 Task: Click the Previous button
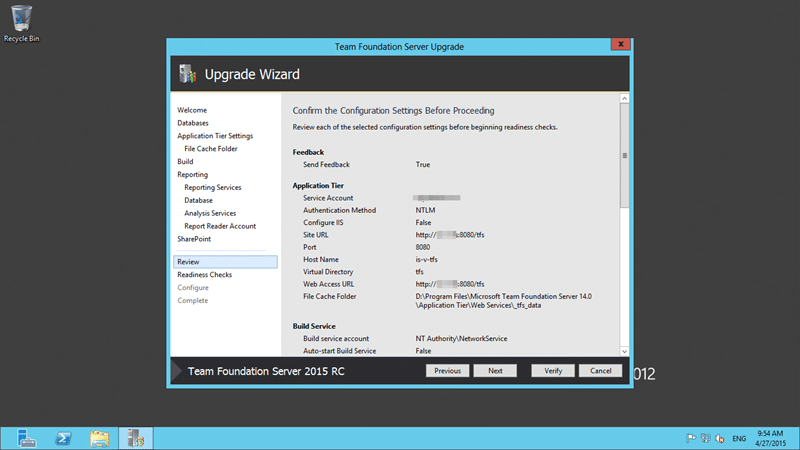tap(447, 371)
